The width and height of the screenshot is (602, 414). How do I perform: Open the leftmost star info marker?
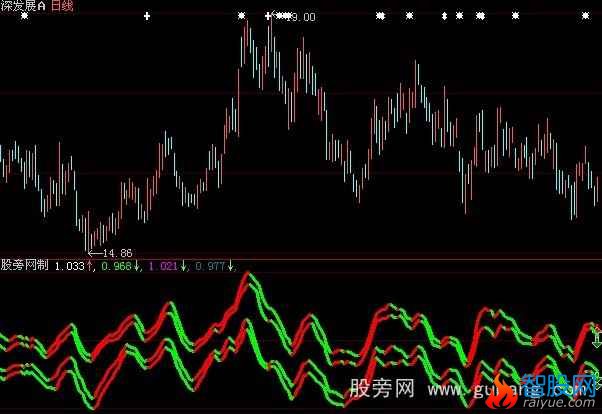tap(25, 16)
